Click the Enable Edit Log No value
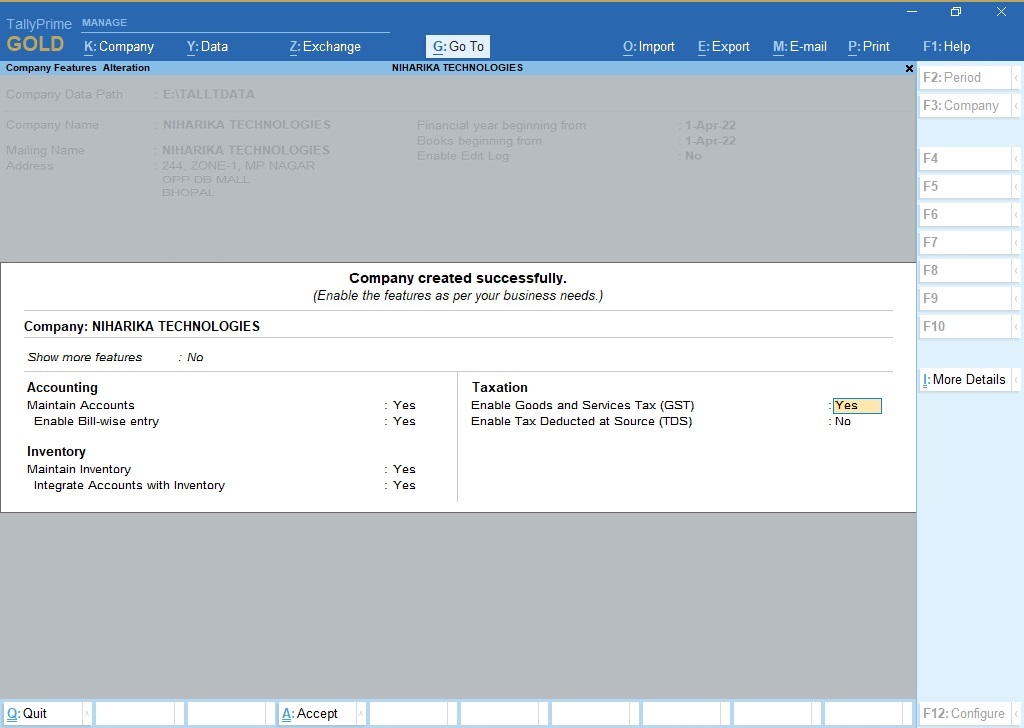 (x=694, y=156)
